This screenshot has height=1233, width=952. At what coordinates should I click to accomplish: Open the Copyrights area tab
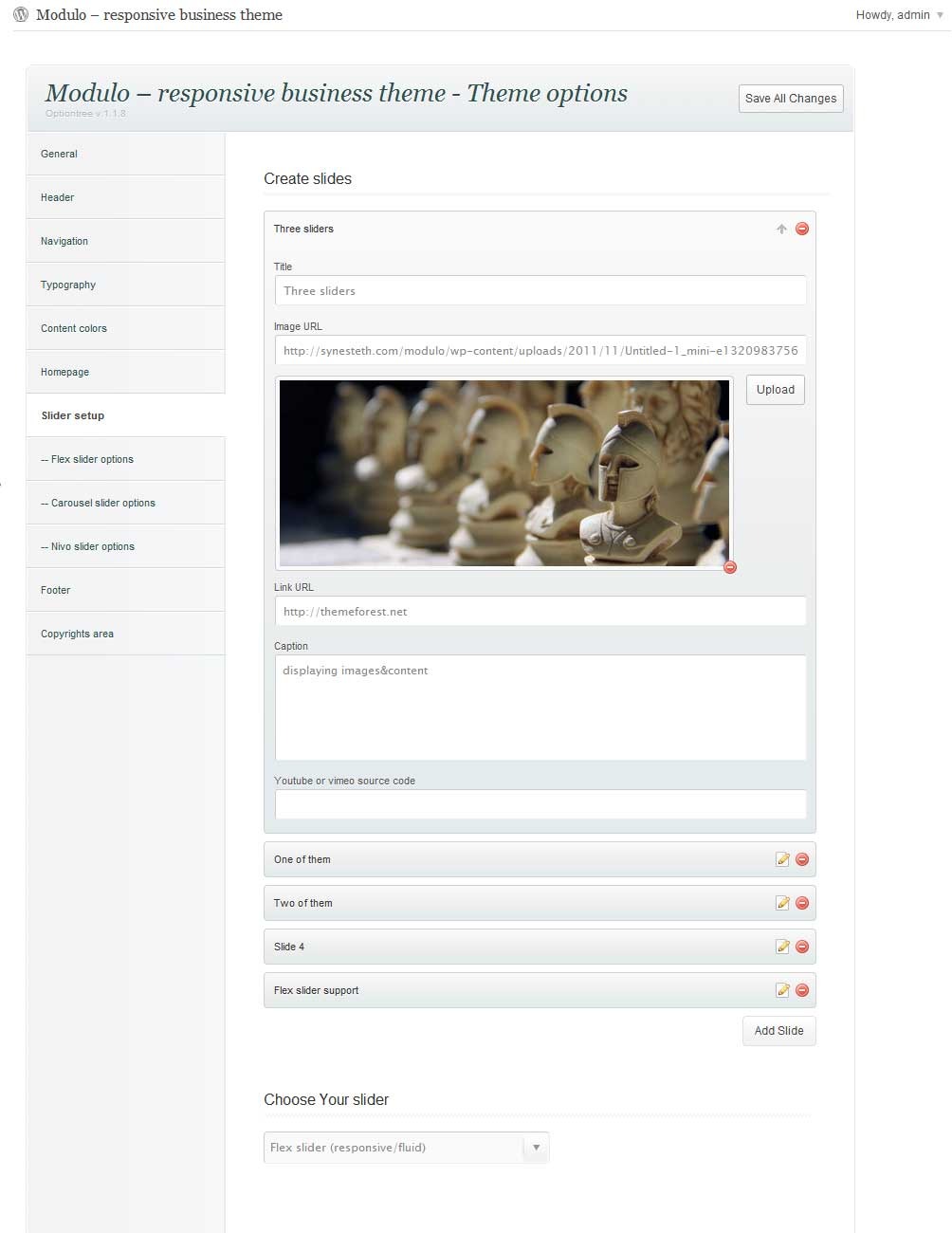pyautogui.click(x=126, y=634)
